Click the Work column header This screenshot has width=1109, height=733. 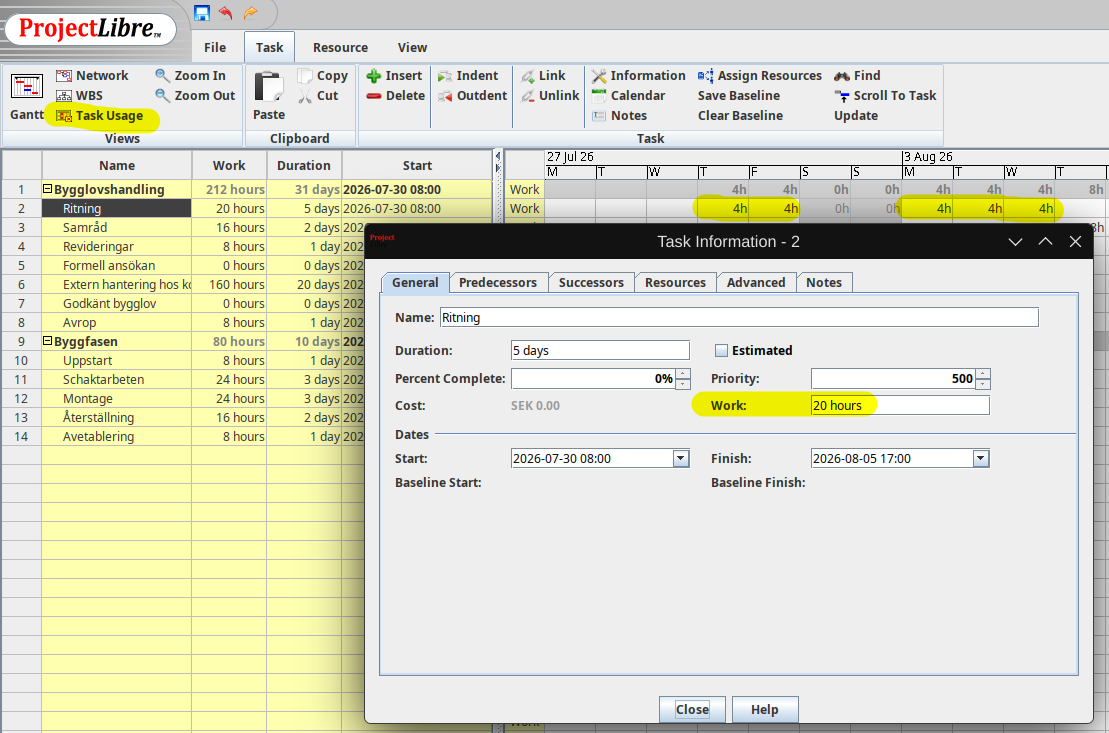pos(229,166)
